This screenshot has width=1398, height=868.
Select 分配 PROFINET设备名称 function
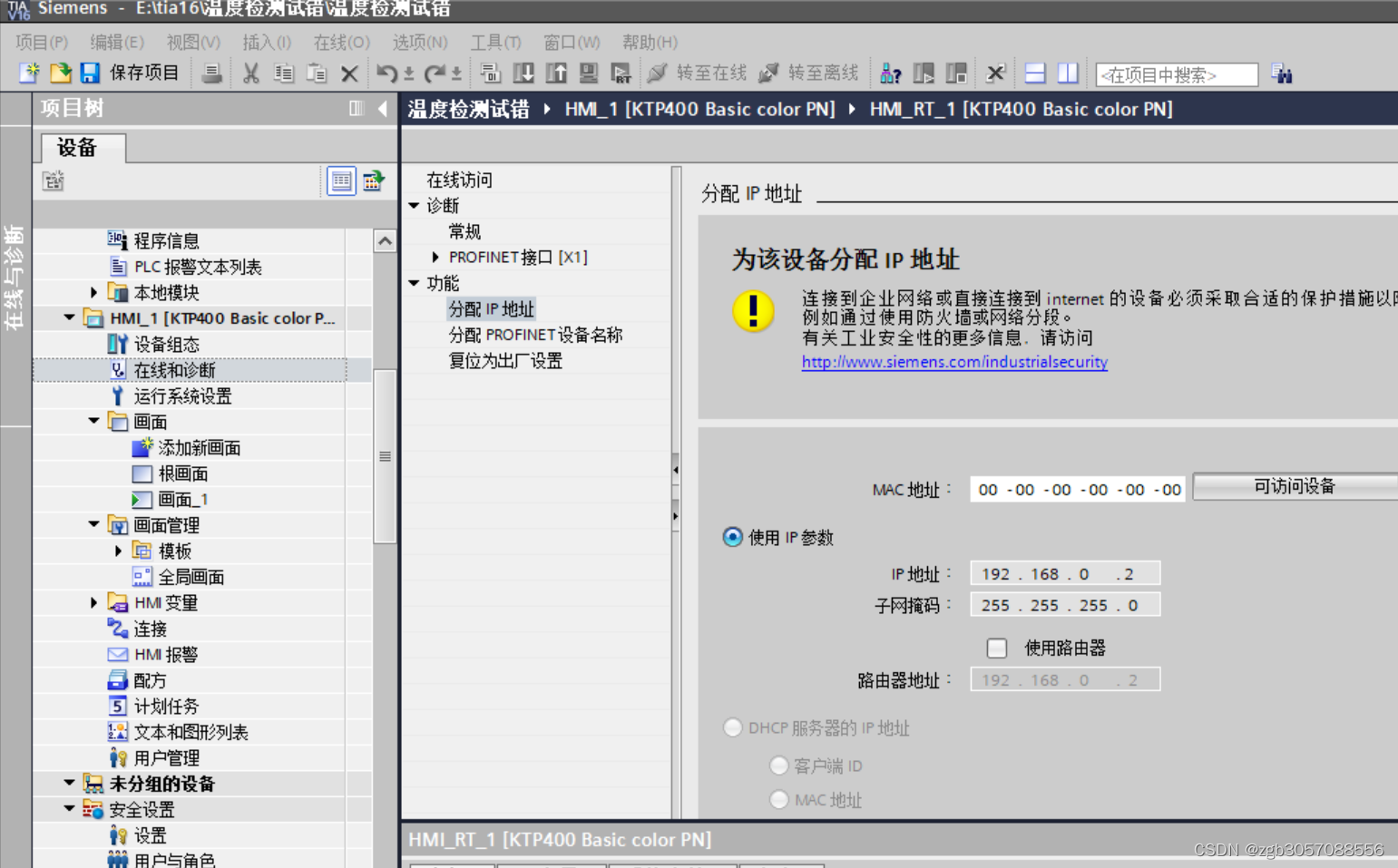click(535, 335)
